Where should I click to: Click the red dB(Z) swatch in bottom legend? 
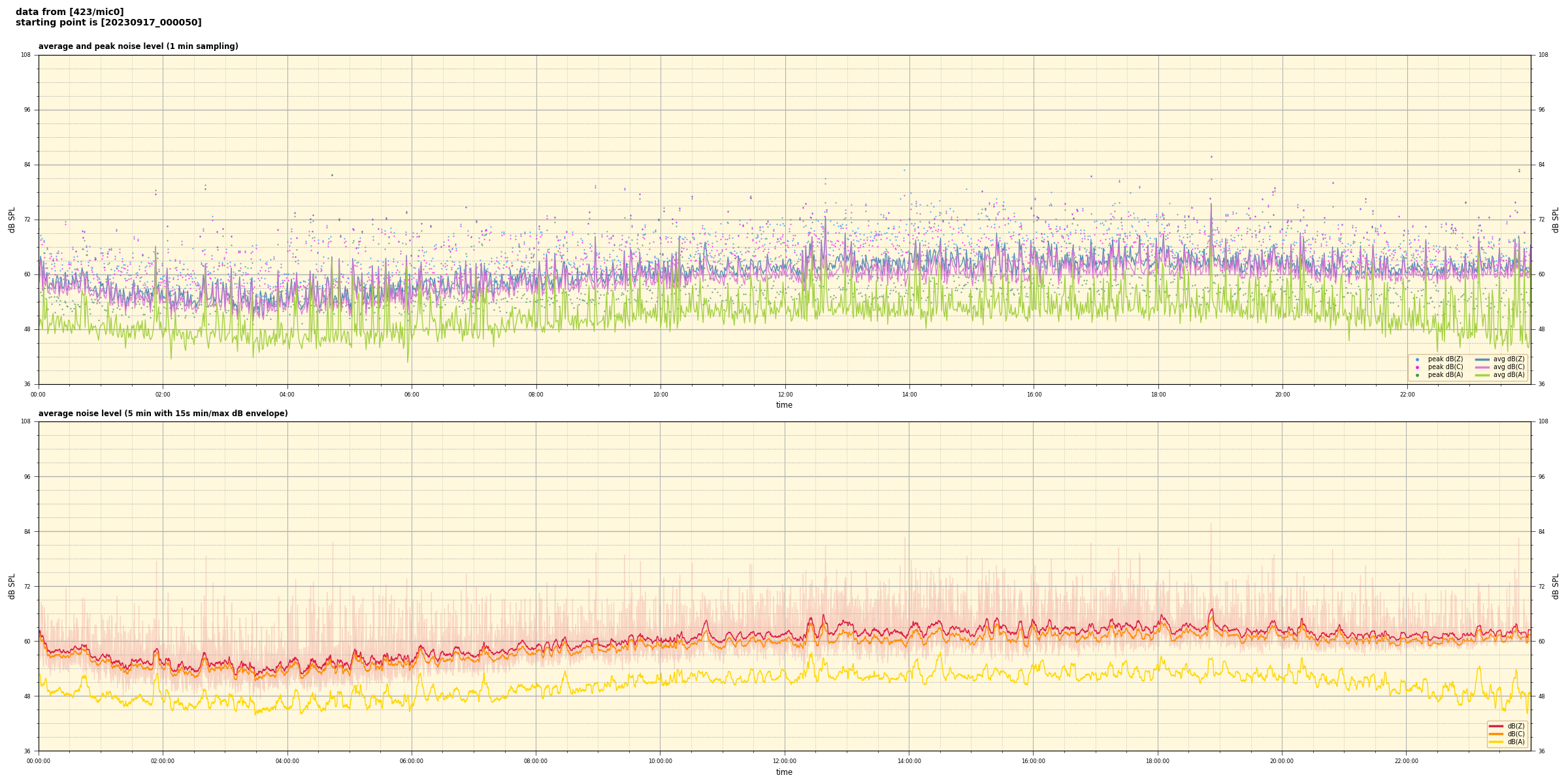(x=1496, y=726)
